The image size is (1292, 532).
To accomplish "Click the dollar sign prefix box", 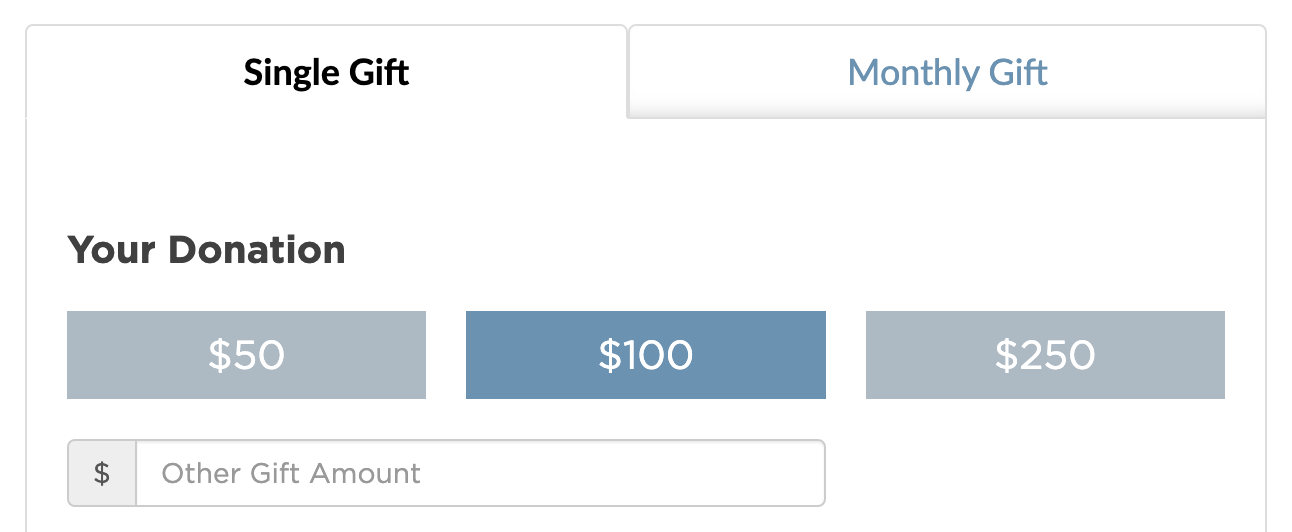I will 102,473.
